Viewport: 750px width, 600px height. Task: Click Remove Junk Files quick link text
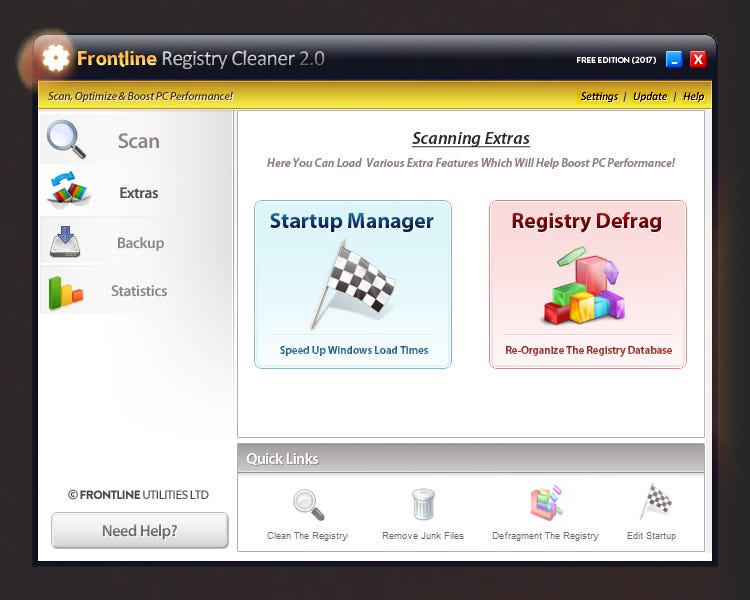point(423,536)
